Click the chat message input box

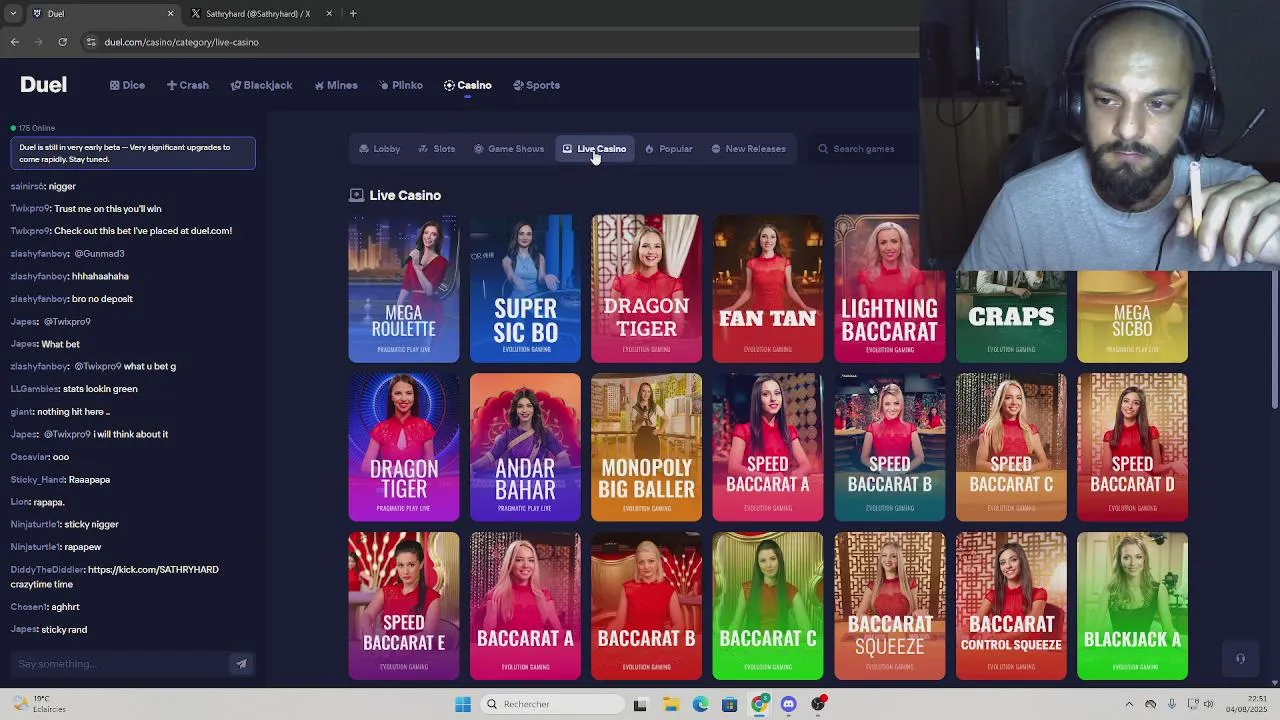coord(120,664)
